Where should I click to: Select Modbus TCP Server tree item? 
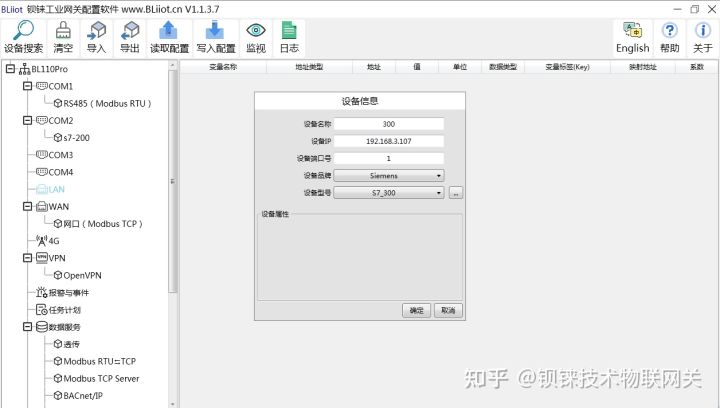click(x=96, y=379)
